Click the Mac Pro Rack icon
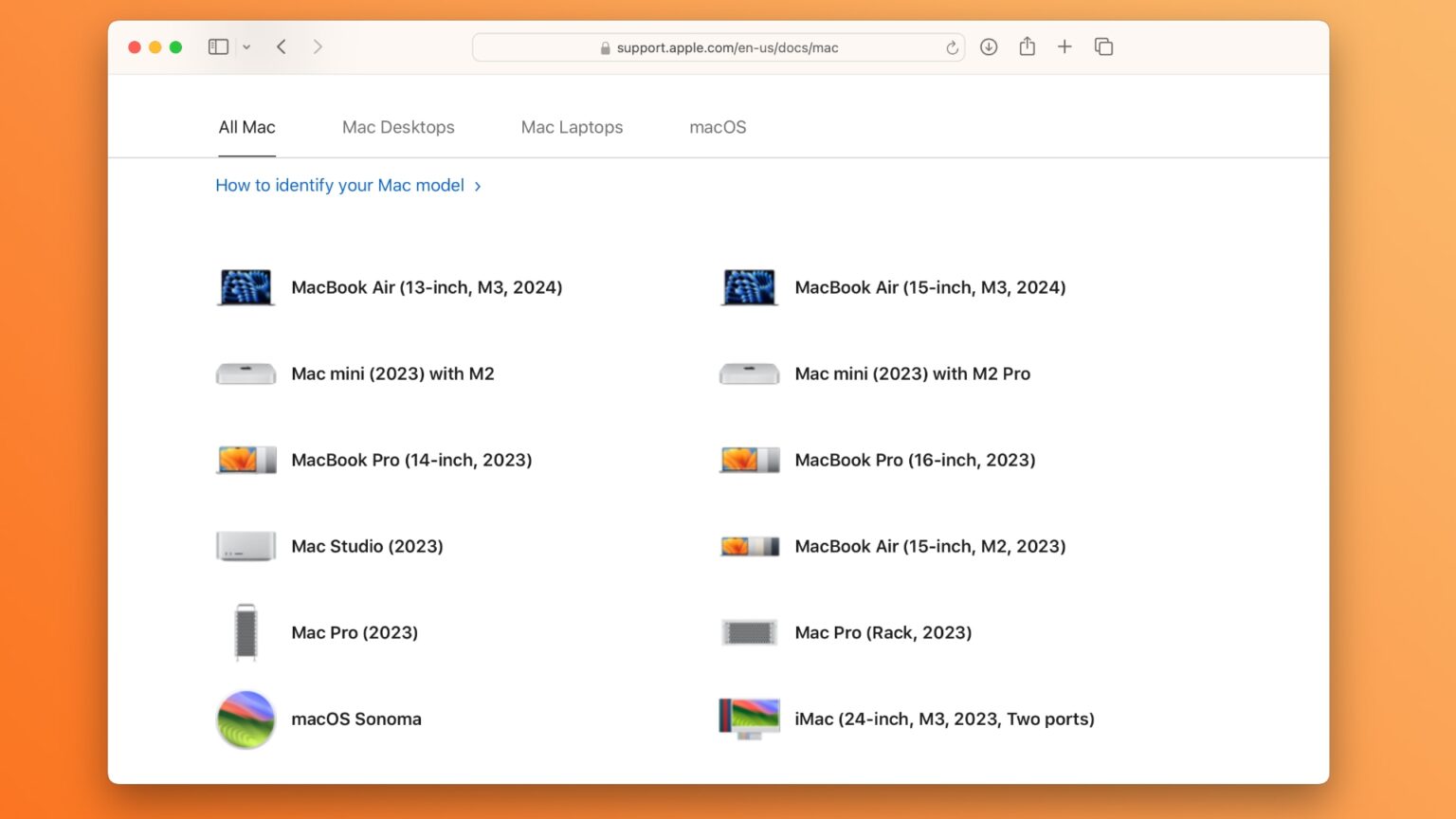This screenshot has width=1456, height=819. pos(749,632)
